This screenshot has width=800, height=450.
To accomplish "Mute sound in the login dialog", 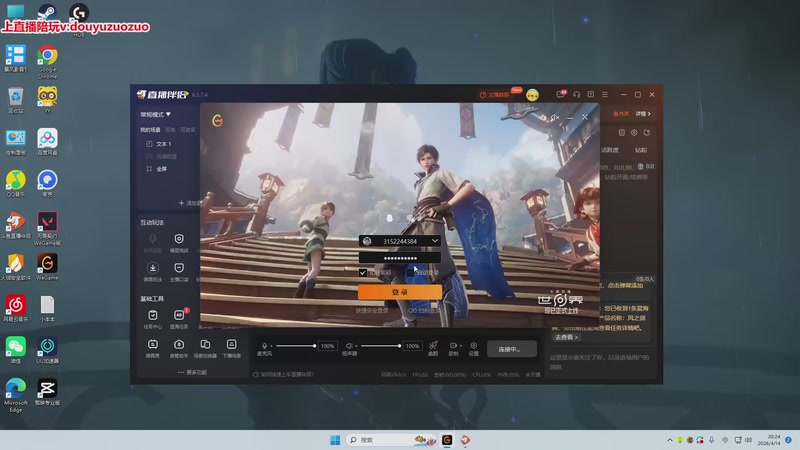I will coord(554,117).
